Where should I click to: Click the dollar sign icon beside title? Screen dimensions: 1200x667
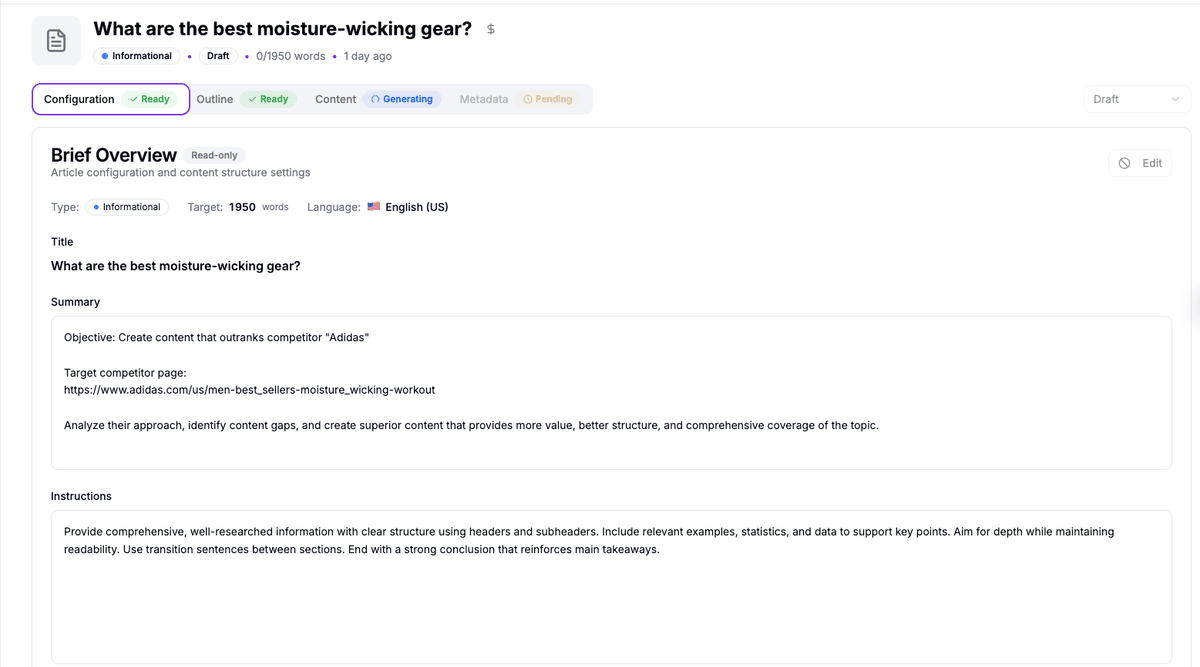coord(491,29)
